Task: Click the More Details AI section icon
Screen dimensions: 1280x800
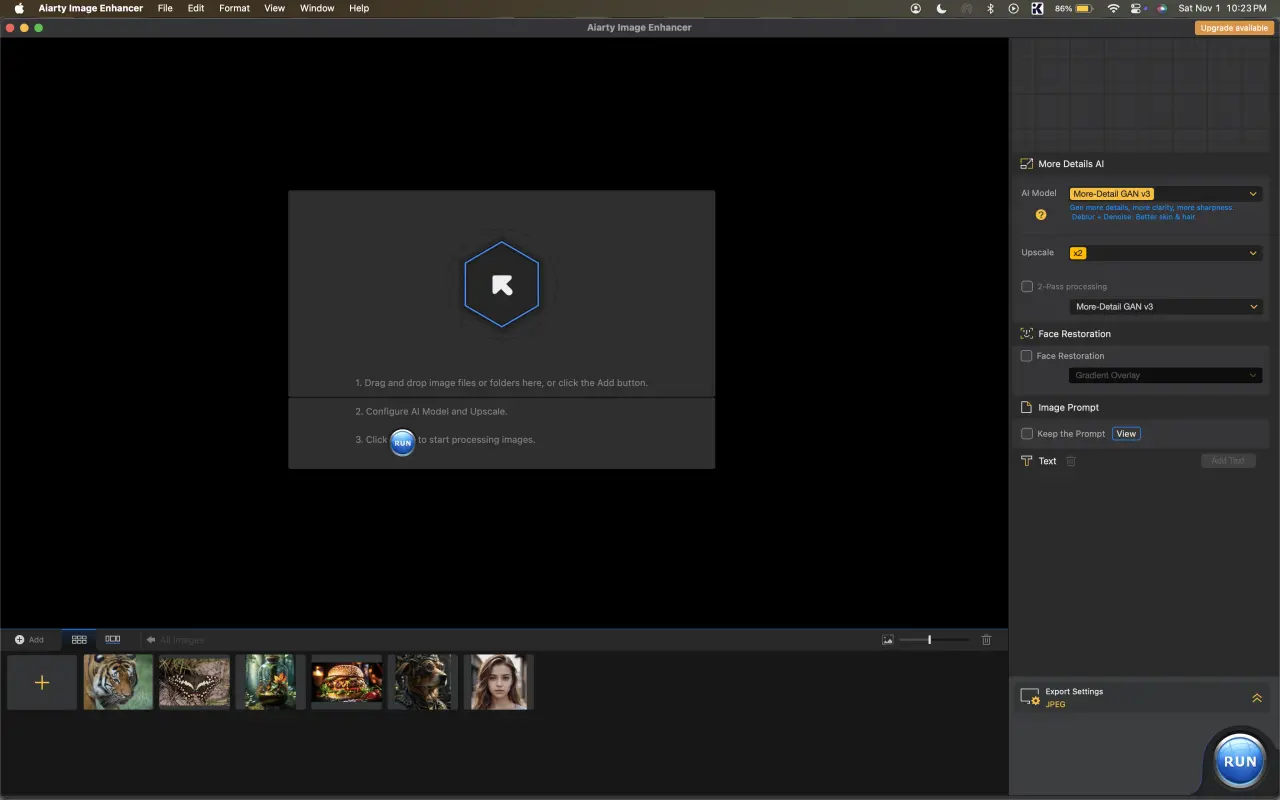Action: pos(1026,164)
